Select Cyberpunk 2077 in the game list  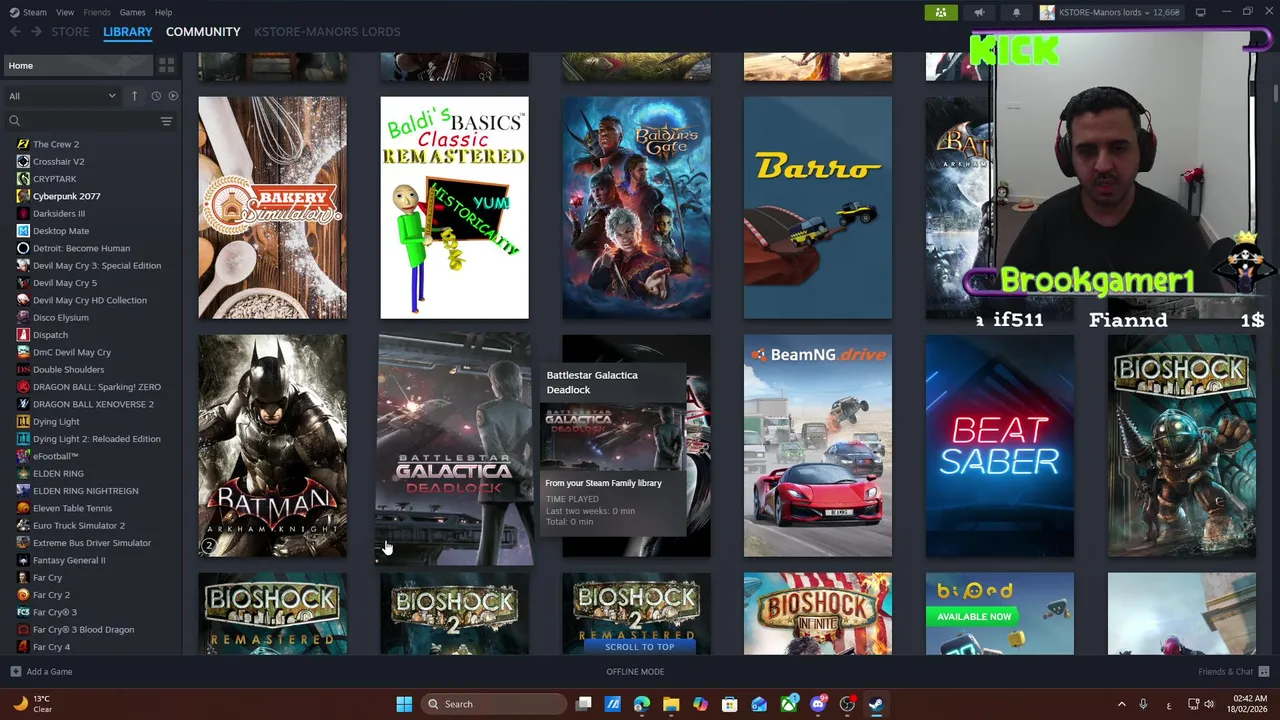point(66,196)
